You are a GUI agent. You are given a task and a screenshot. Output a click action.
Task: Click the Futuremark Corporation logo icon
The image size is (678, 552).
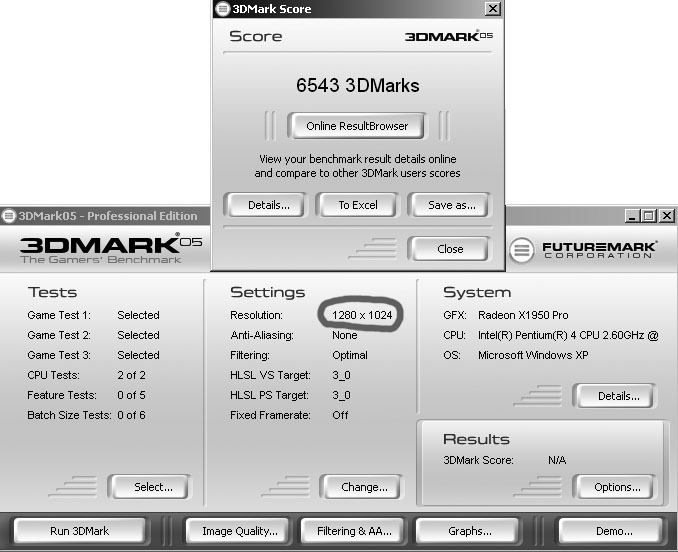(521, 250)
